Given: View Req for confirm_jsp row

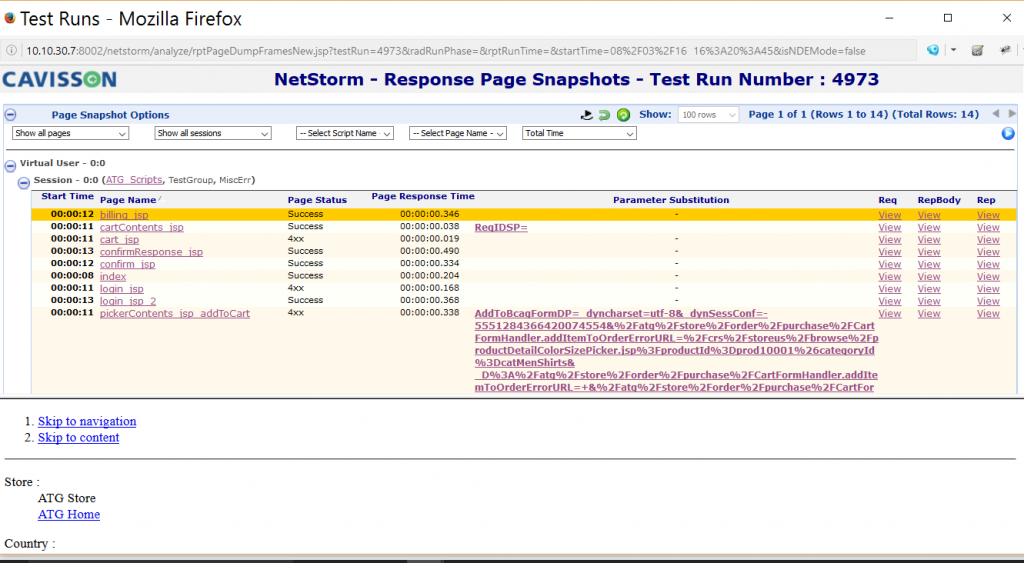Looking at the screenshot, I should (x=889, y=265).
